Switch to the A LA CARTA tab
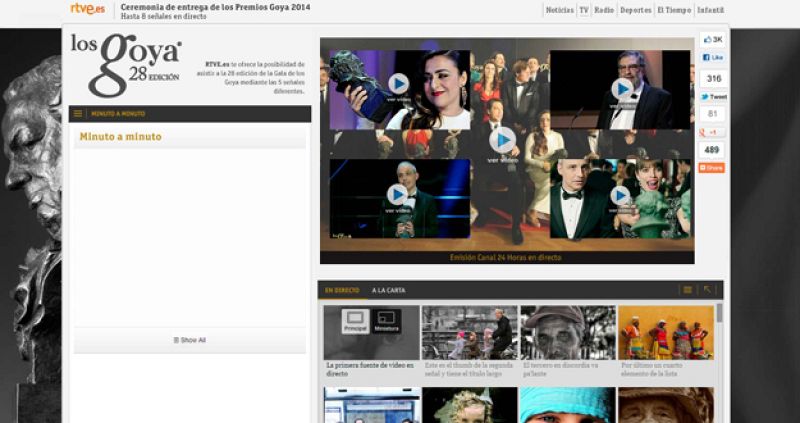800x423 pixels. [x=389, y=290]
